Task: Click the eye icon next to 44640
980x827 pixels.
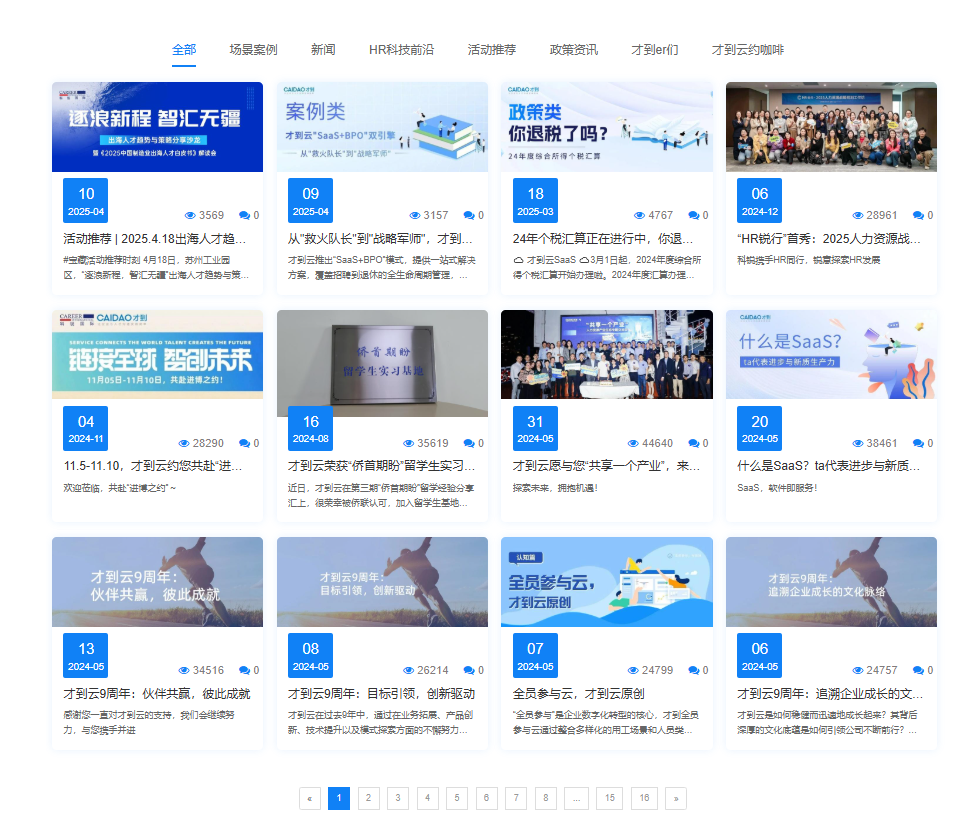Action: pos(633,443)
